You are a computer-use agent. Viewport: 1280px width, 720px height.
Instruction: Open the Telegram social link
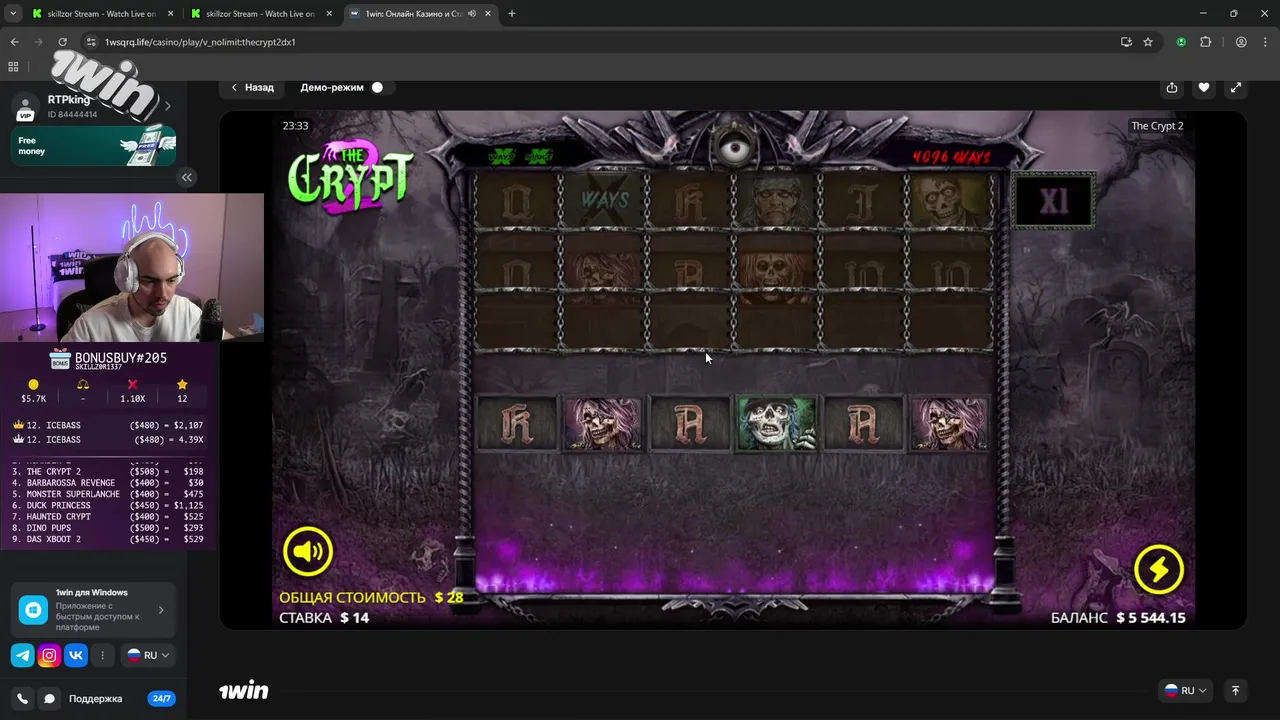pos(22,656)
